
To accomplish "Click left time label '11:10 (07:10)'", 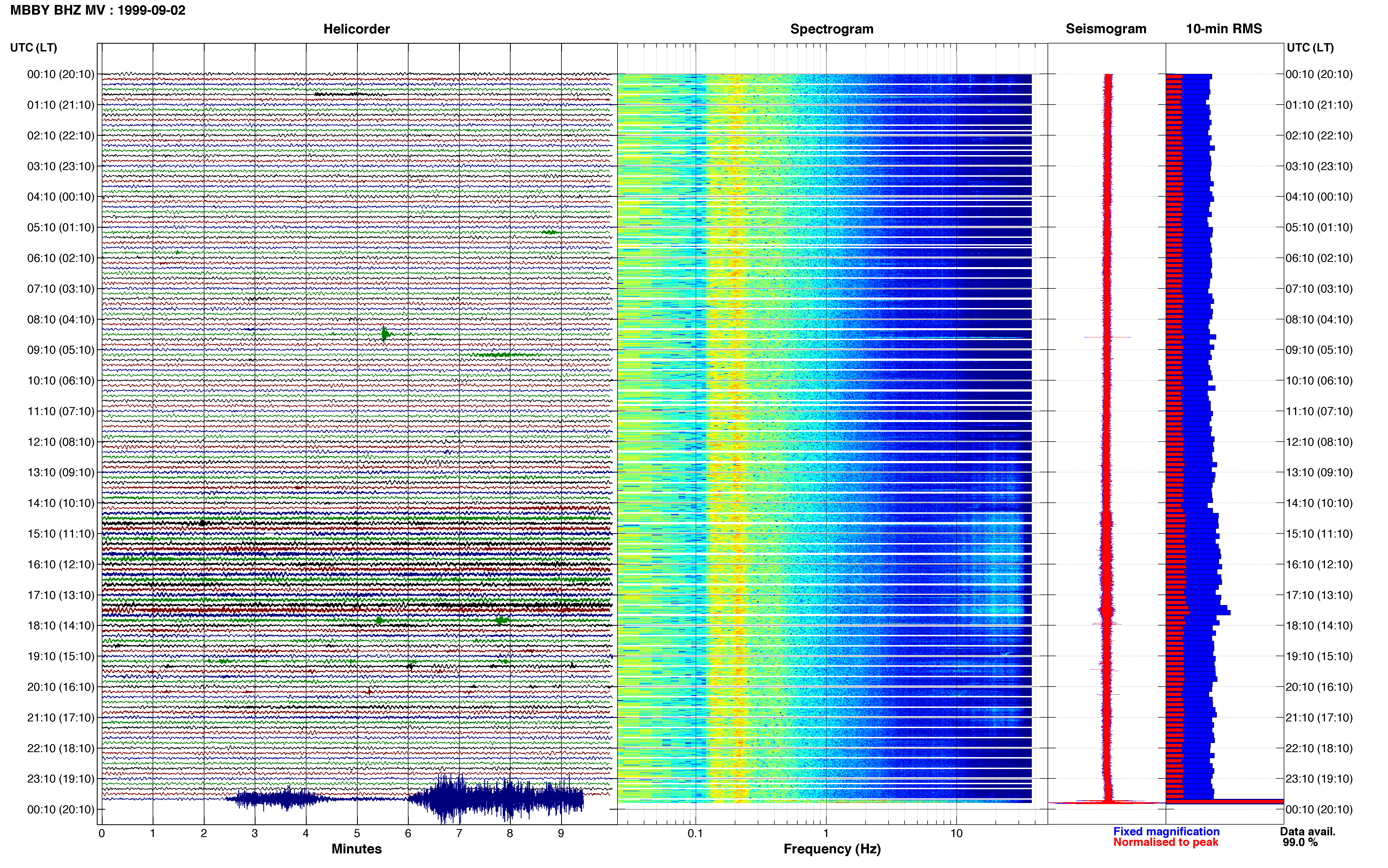I will tap(61, 411).
